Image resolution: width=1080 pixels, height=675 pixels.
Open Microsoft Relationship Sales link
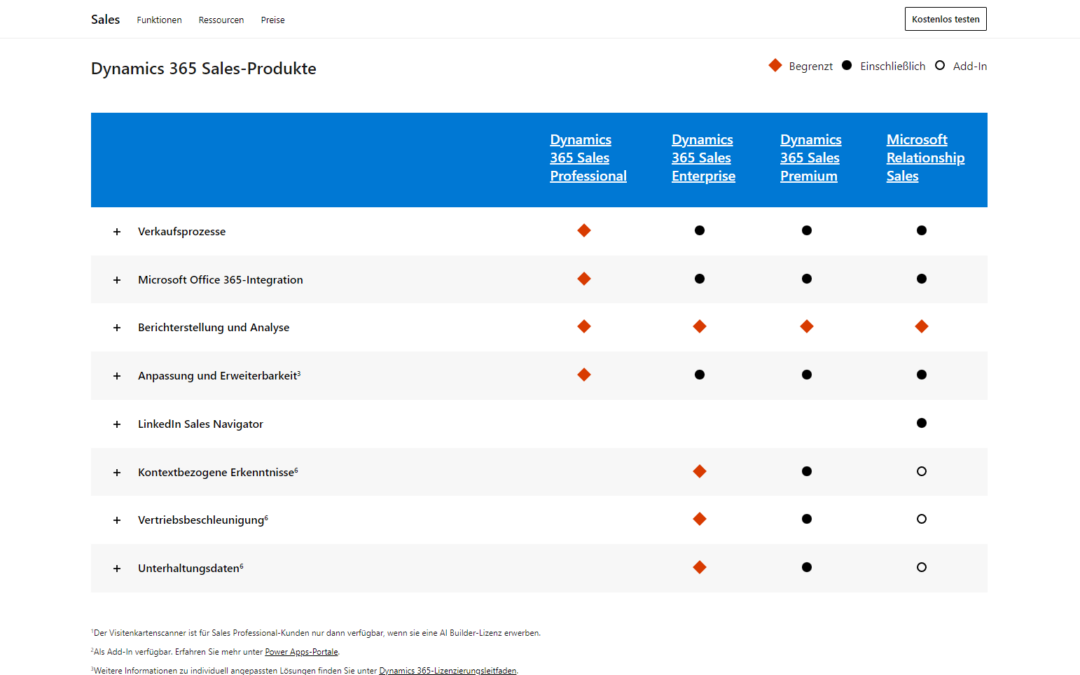coord(925,158)
